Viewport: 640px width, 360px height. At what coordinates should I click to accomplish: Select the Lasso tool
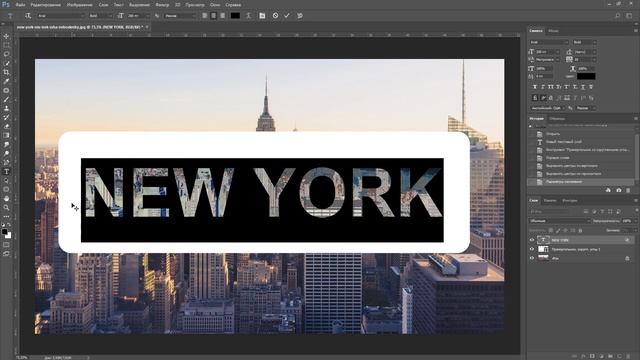point(6,54)
